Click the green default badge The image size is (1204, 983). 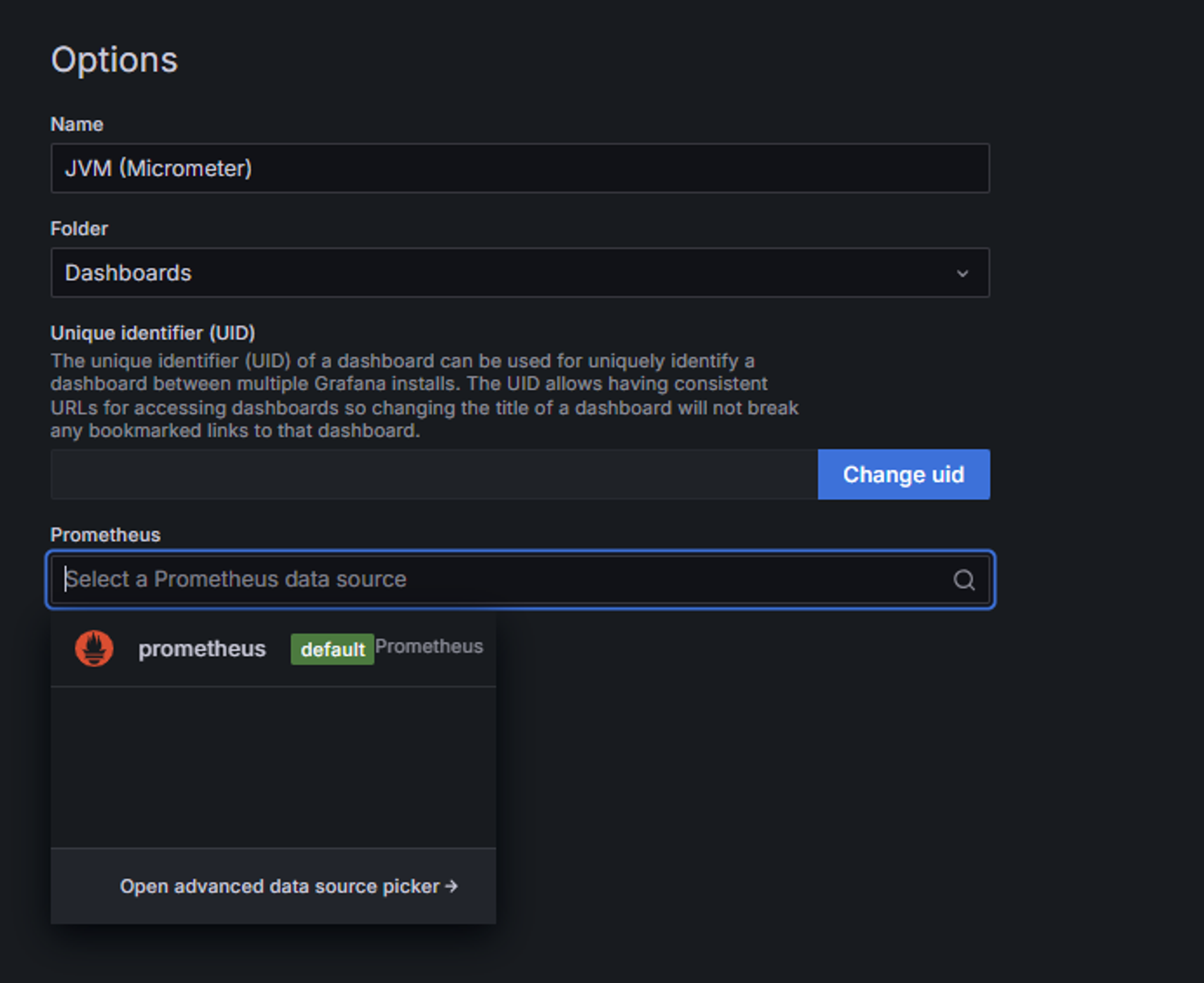(332, 649)
